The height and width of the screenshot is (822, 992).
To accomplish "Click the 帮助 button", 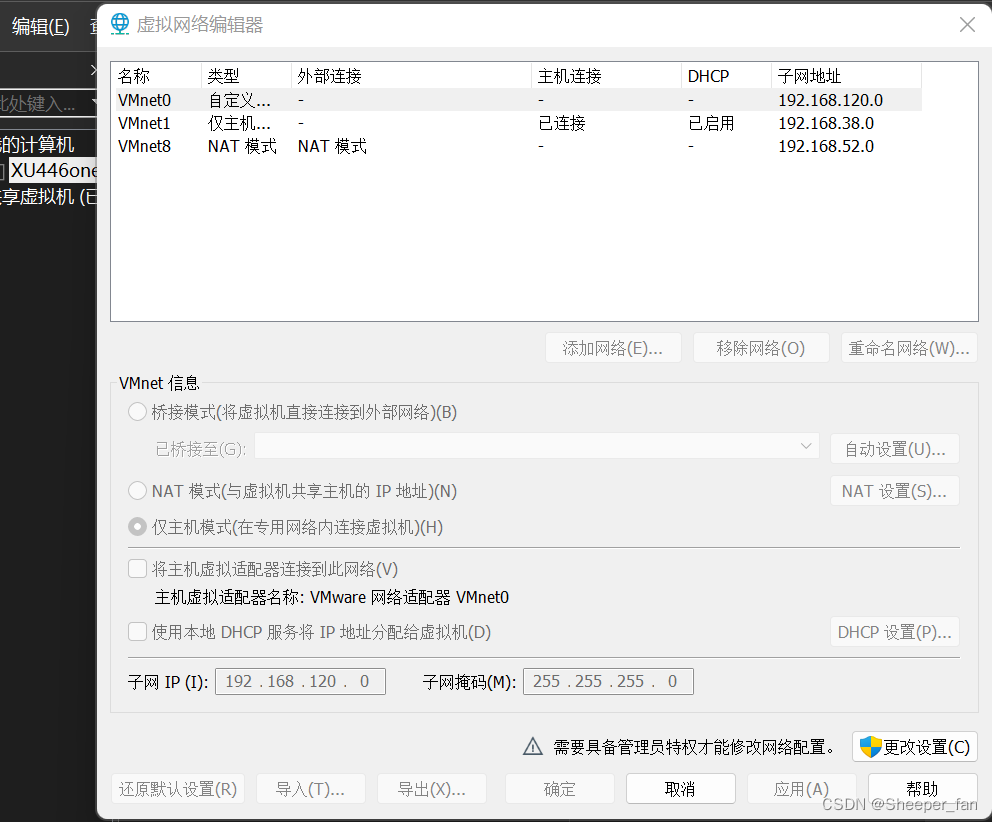I will pos(922,788).
